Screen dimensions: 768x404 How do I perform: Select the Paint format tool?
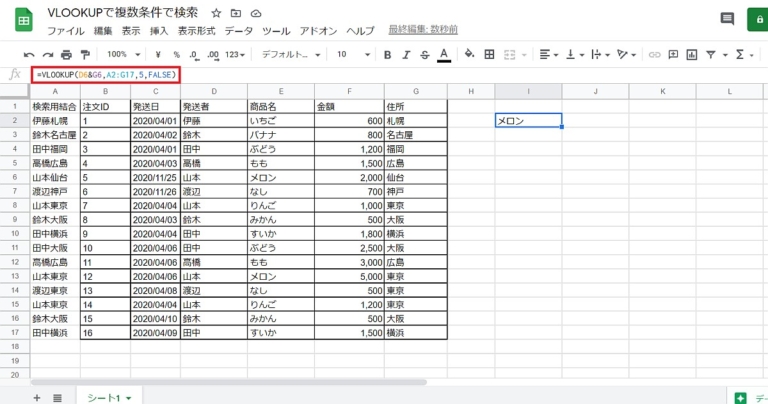click(84, 54)
